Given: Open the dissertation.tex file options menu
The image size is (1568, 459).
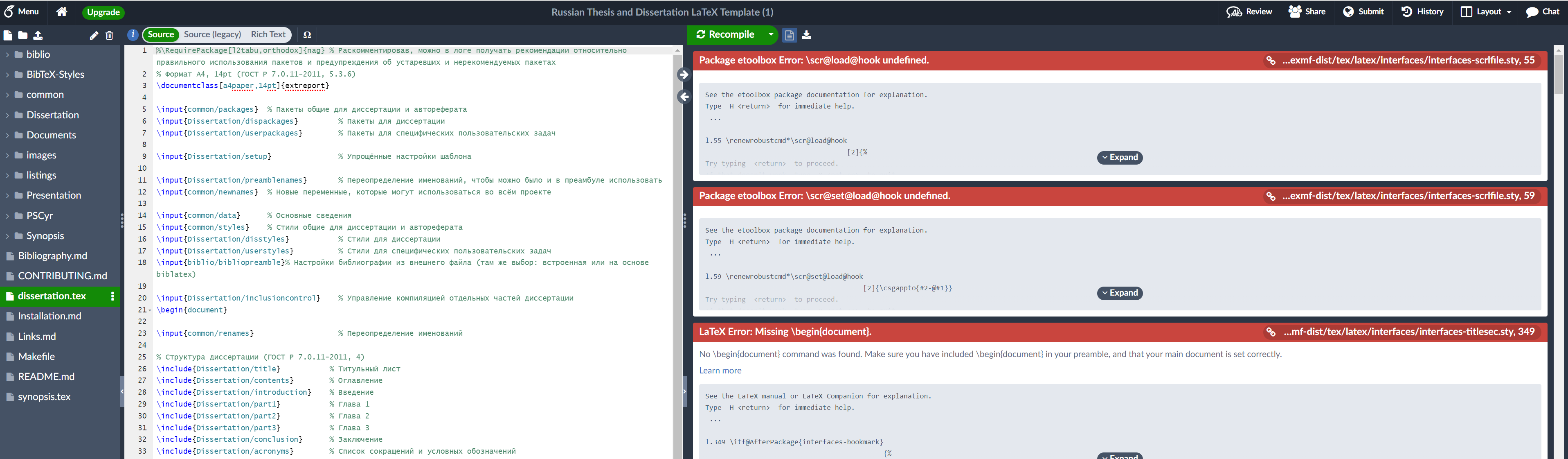Looking at the screenshot, I should pyautogui.click(x=112, y=296).
